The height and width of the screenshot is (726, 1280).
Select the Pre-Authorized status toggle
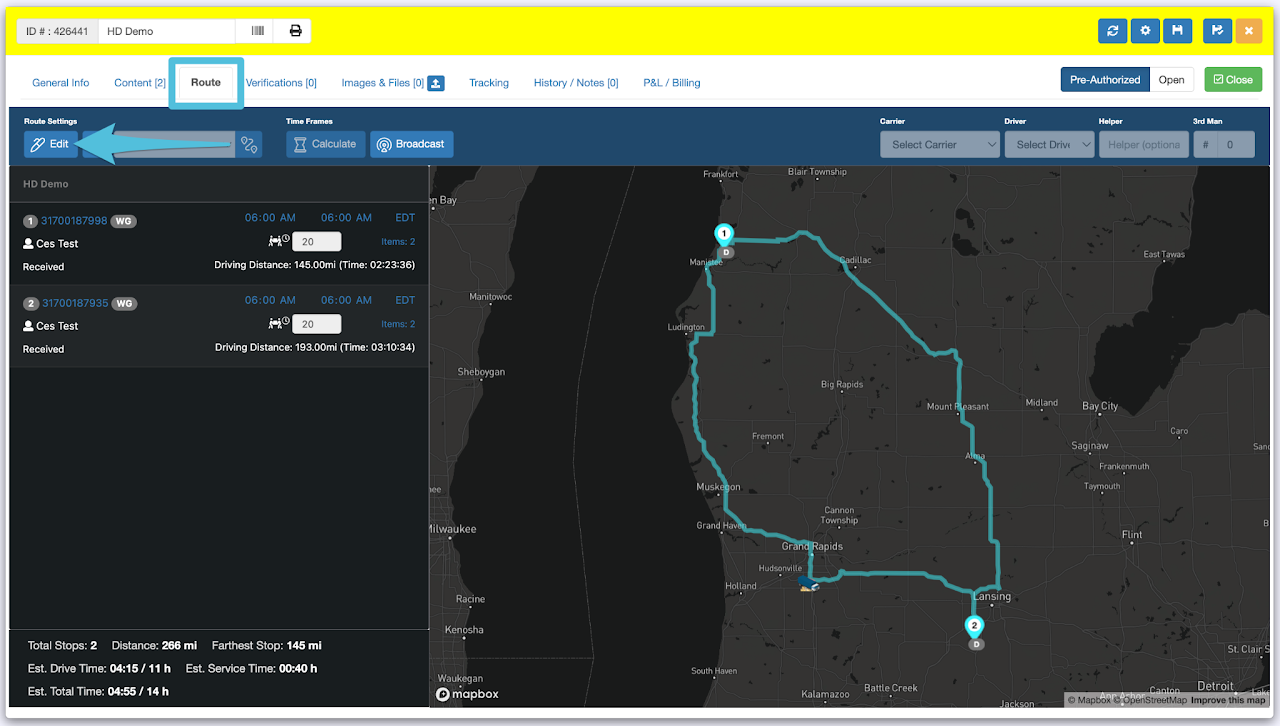pos(1105,80)
